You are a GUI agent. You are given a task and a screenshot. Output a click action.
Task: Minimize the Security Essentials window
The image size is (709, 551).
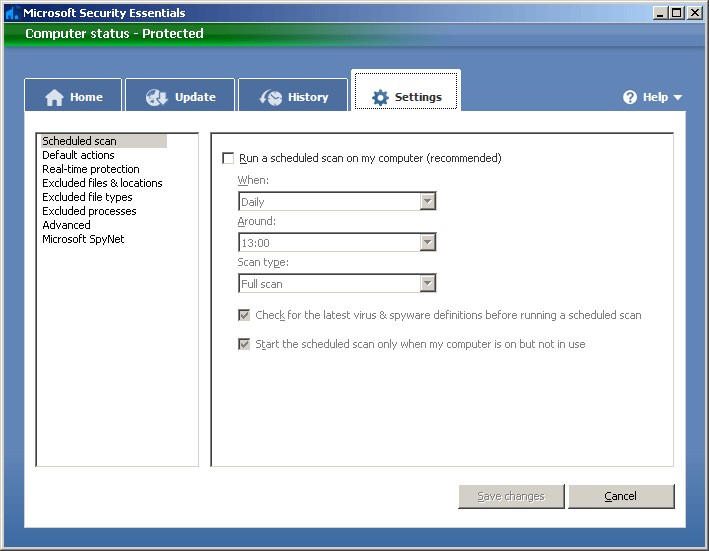pos(661,13)
